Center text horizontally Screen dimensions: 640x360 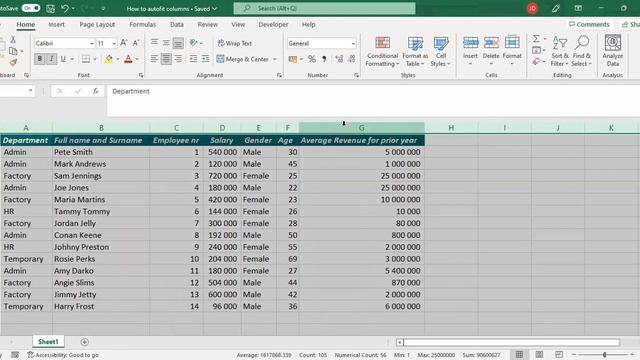[166, 59]
